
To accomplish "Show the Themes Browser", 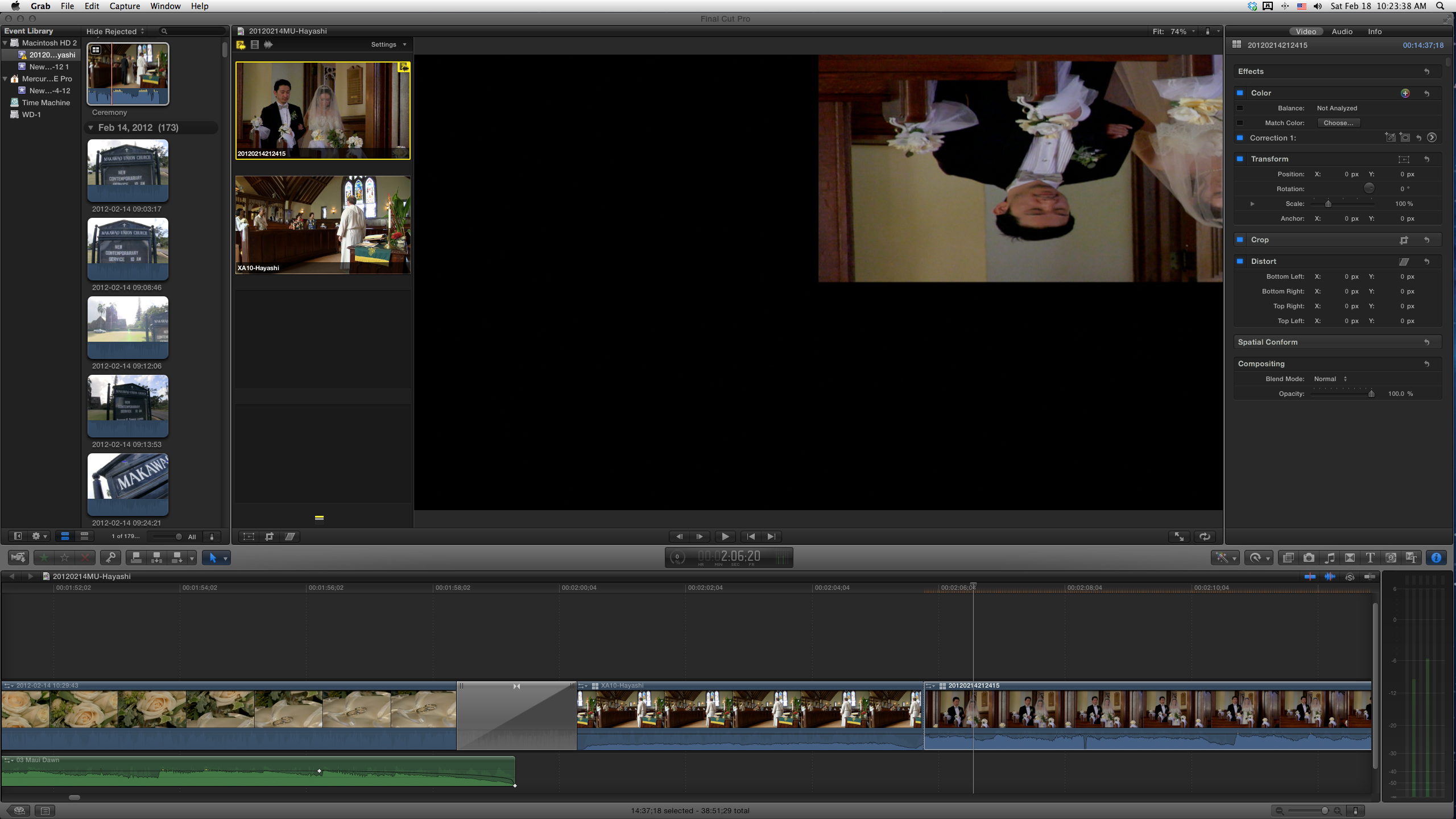I will (x=1411, y=558).
